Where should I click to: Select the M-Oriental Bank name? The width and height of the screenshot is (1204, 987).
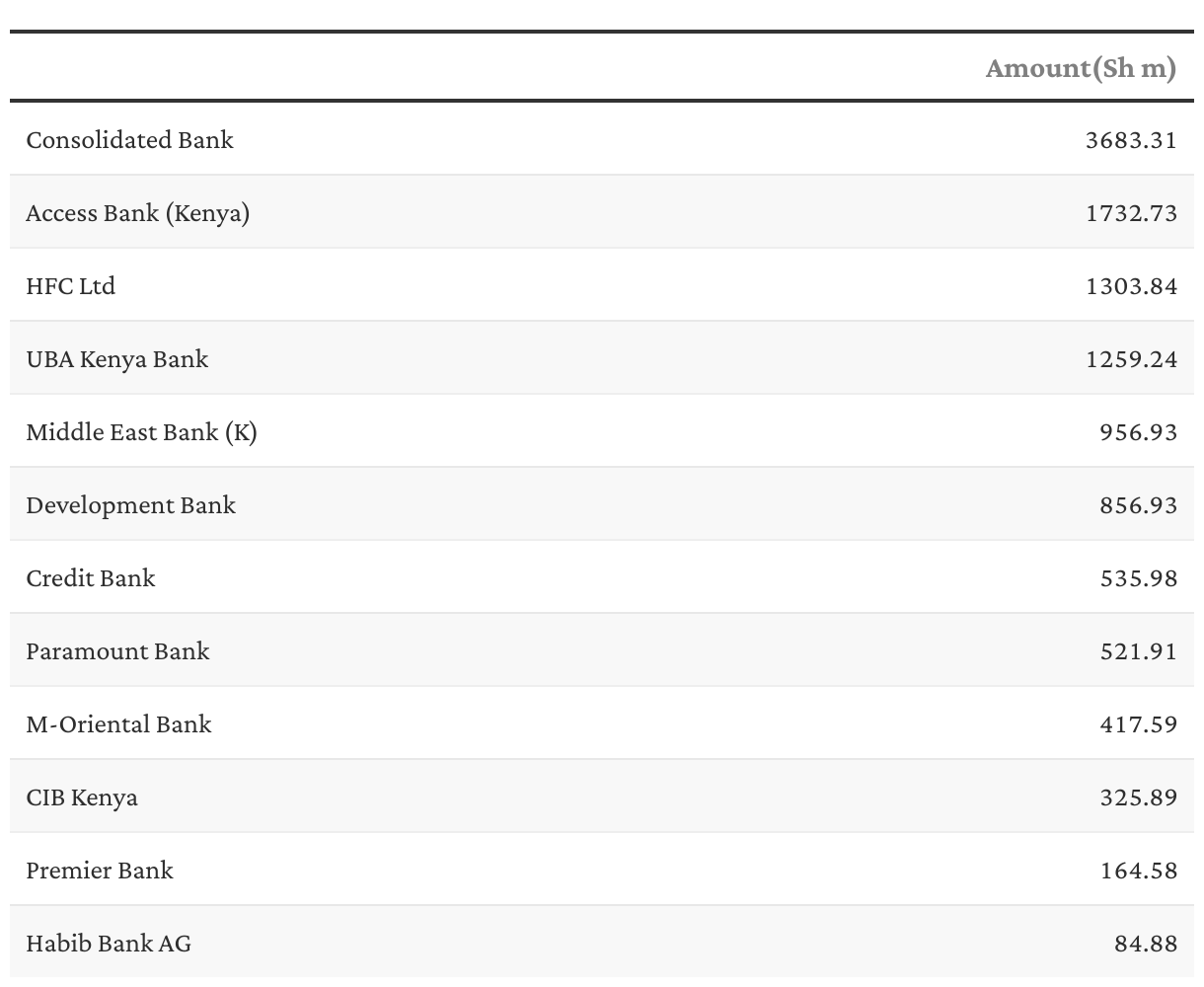[118, 724]
